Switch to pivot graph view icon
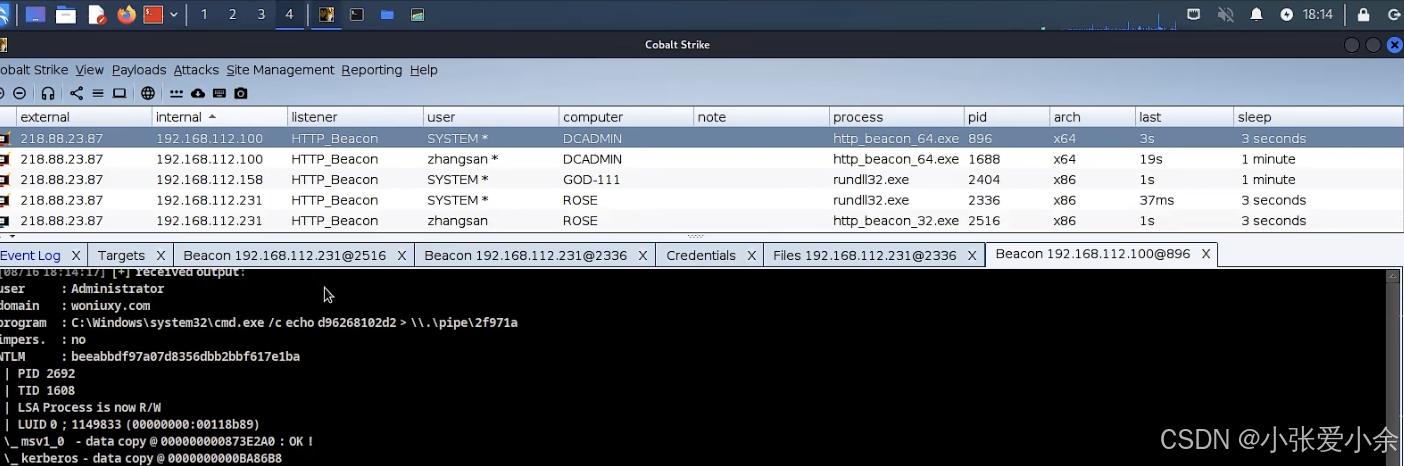Screen dimensions: 1404x466 [x=77, y=93]
